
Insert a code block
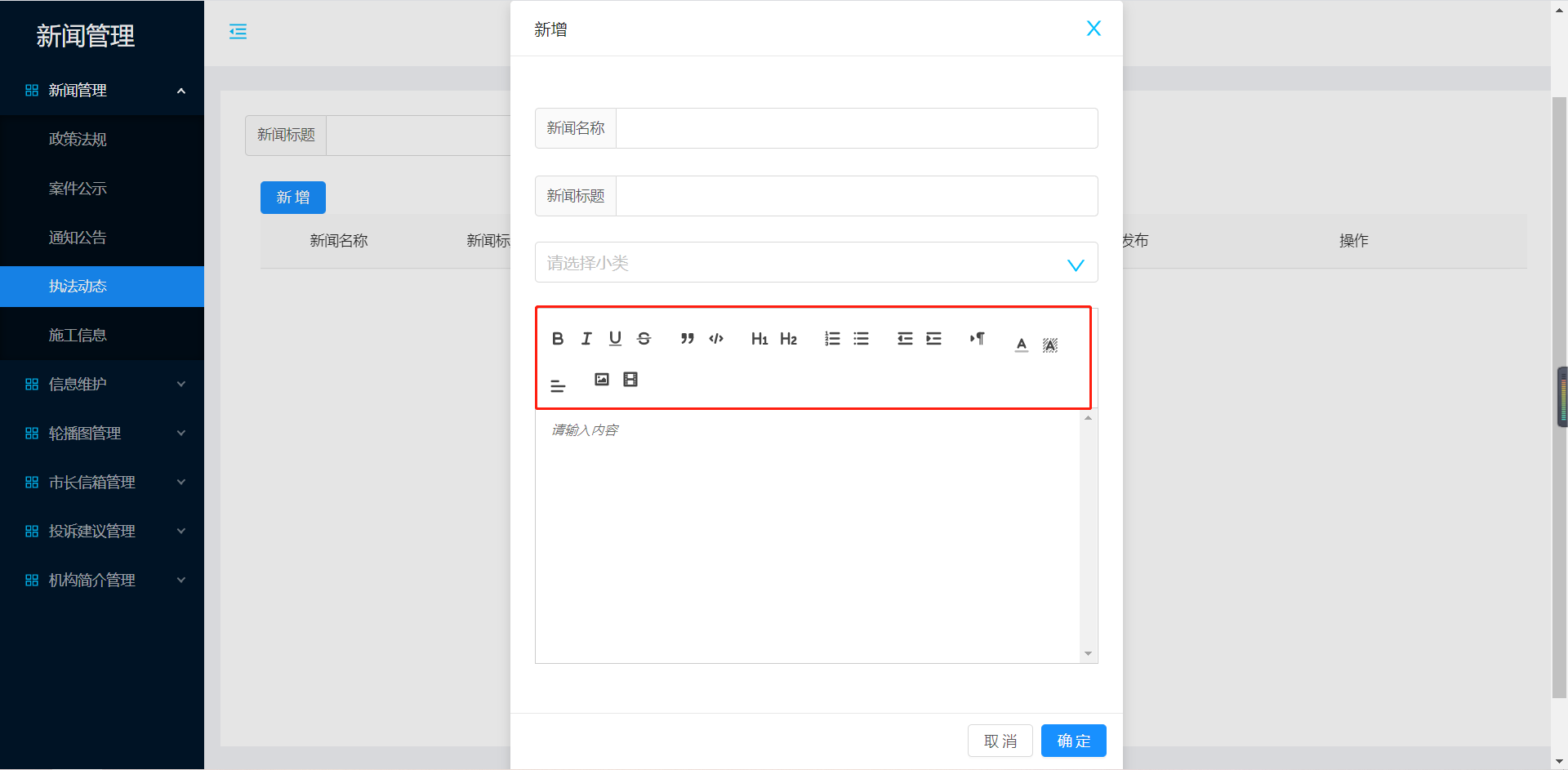pyautogui.click(x=716, y=339)
